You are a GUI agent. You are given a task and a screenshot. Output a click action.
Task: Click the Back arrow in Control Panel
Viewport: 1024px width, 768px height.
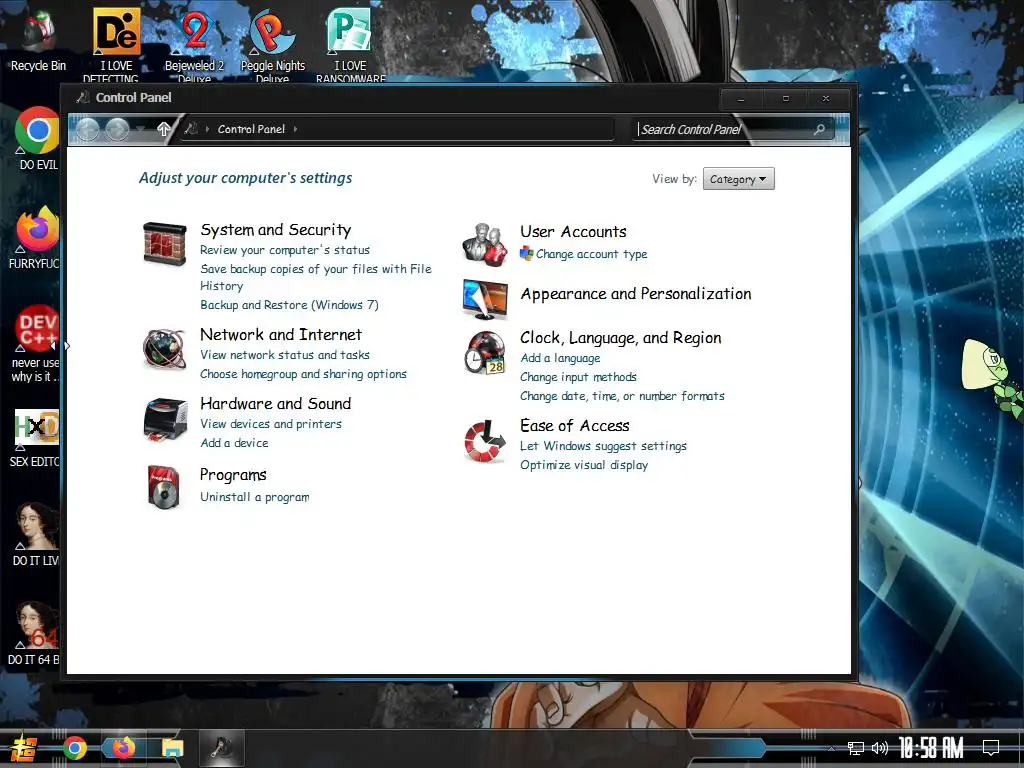[88, 129]
